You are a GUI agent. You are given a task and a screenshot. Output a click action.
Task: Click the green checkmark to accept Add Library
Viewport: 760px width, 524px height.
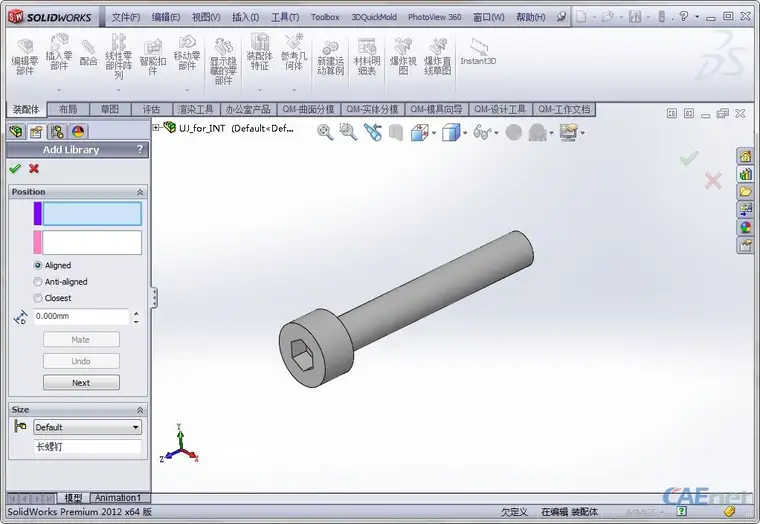coord(15,169)
